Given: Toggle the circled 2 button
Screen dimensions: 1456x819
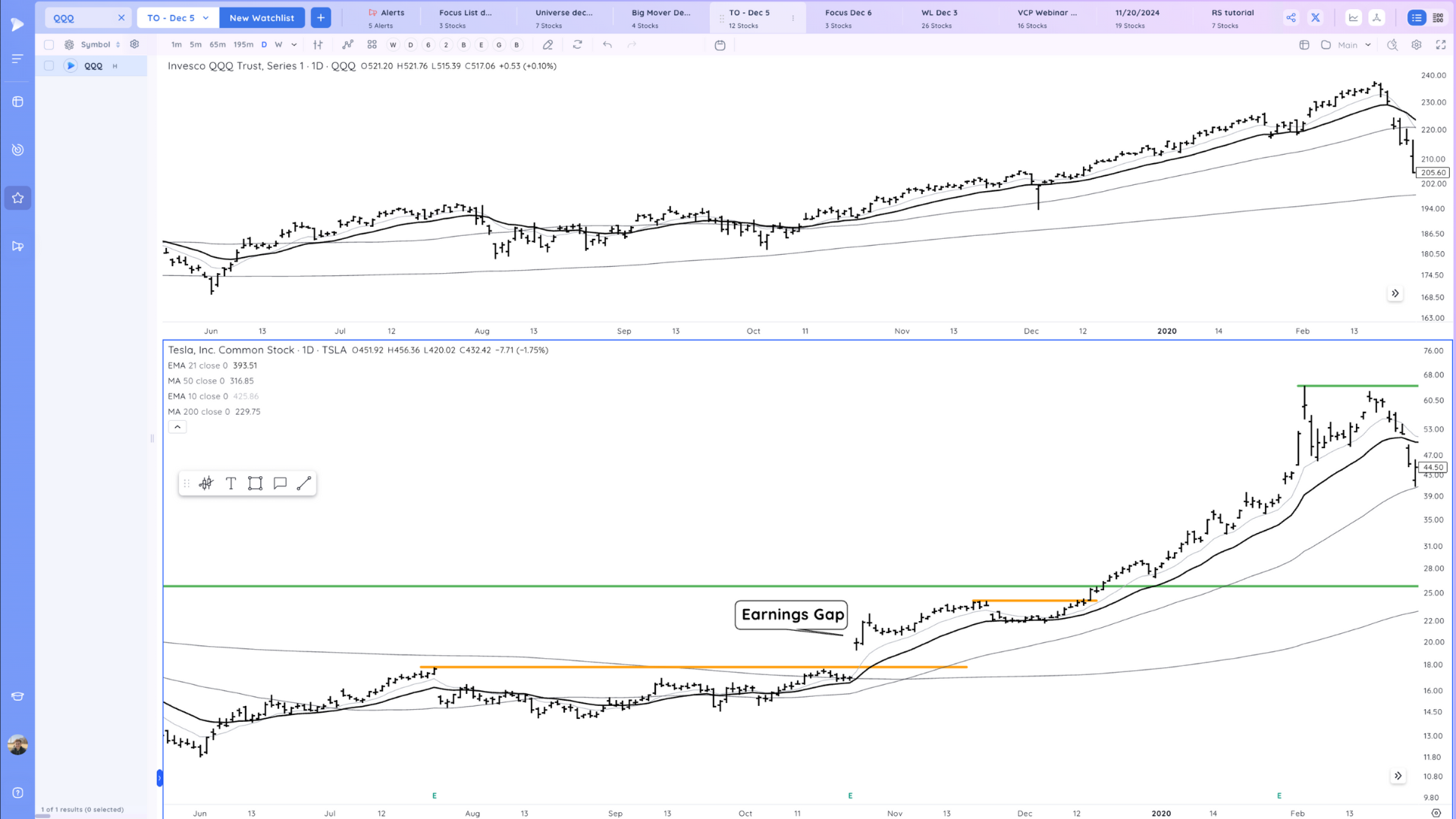Looking at the screenshot, I should 446,45.
